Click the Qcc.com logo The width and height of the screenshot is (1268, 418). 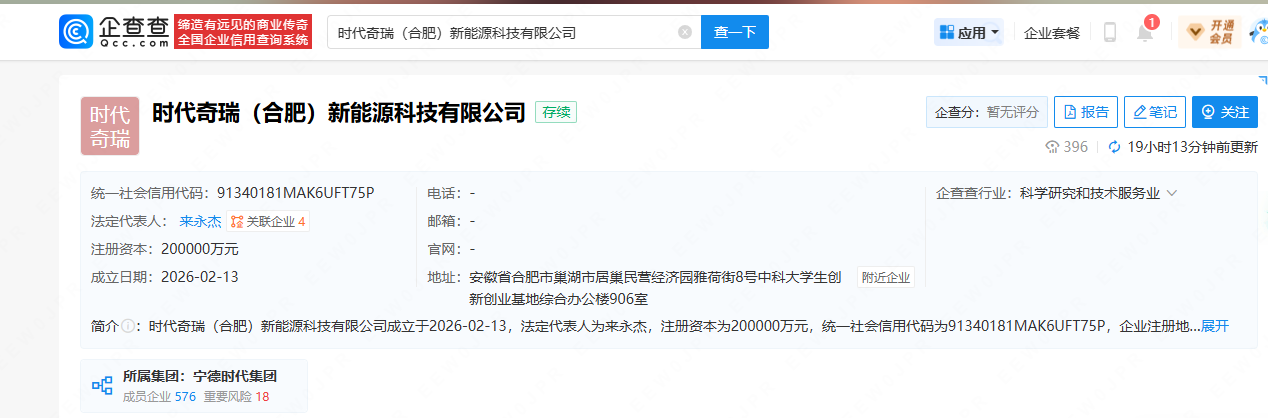point(112,32)
